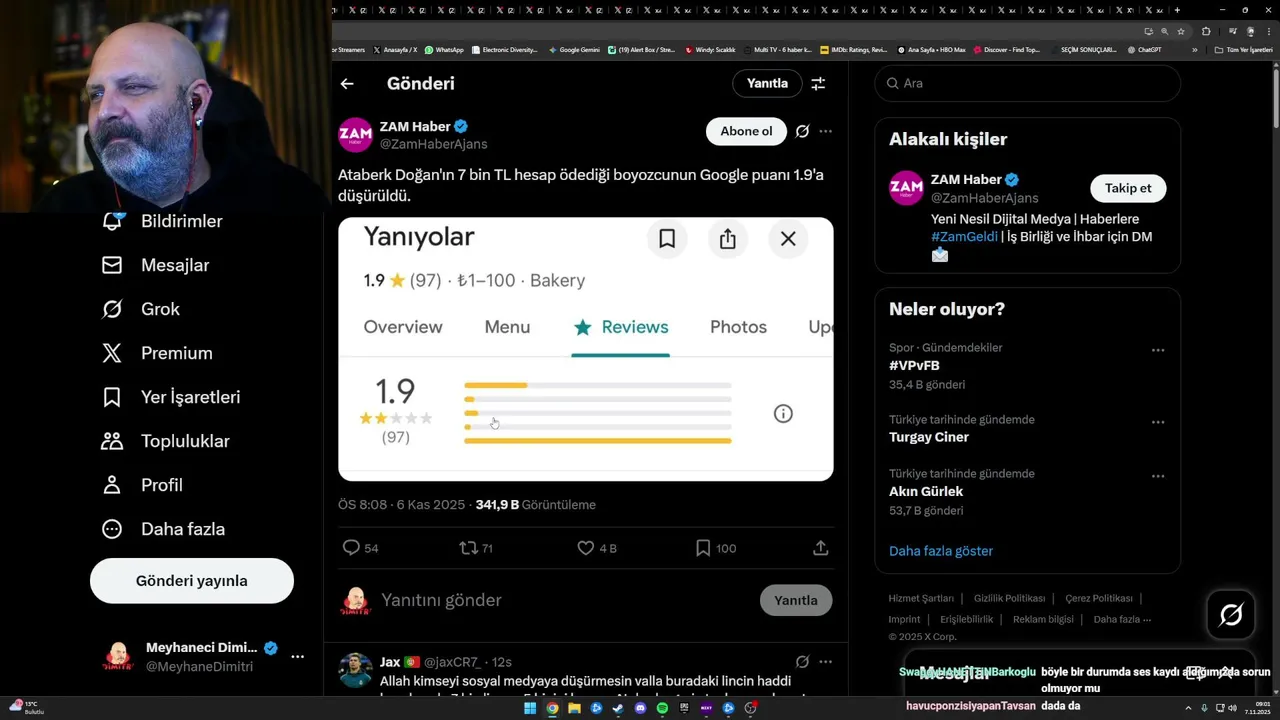Go back using the Gönderi back arrow
This screenshot has width=1280, height=720.
(347, 84)
